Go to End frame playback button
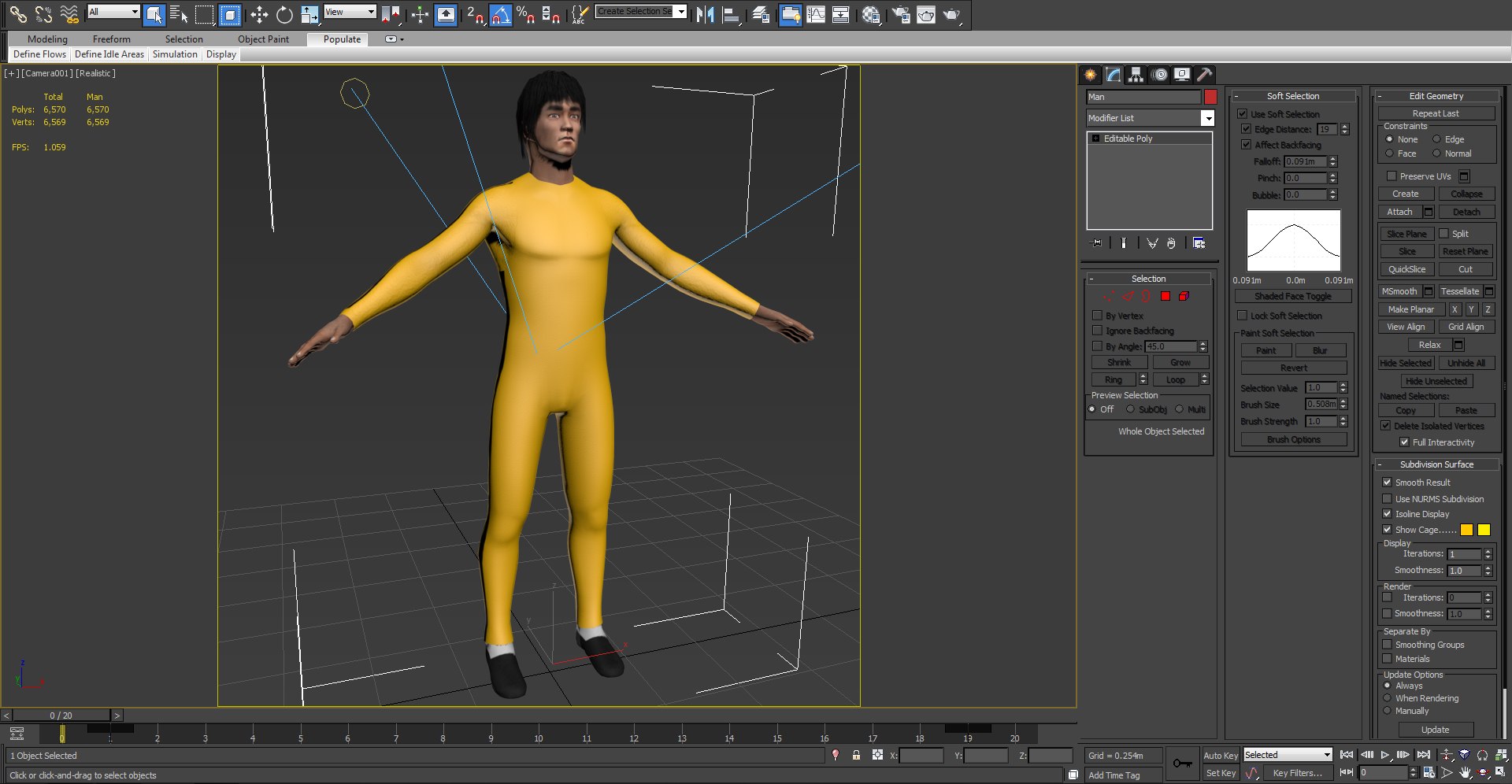 pos(1423,755)
